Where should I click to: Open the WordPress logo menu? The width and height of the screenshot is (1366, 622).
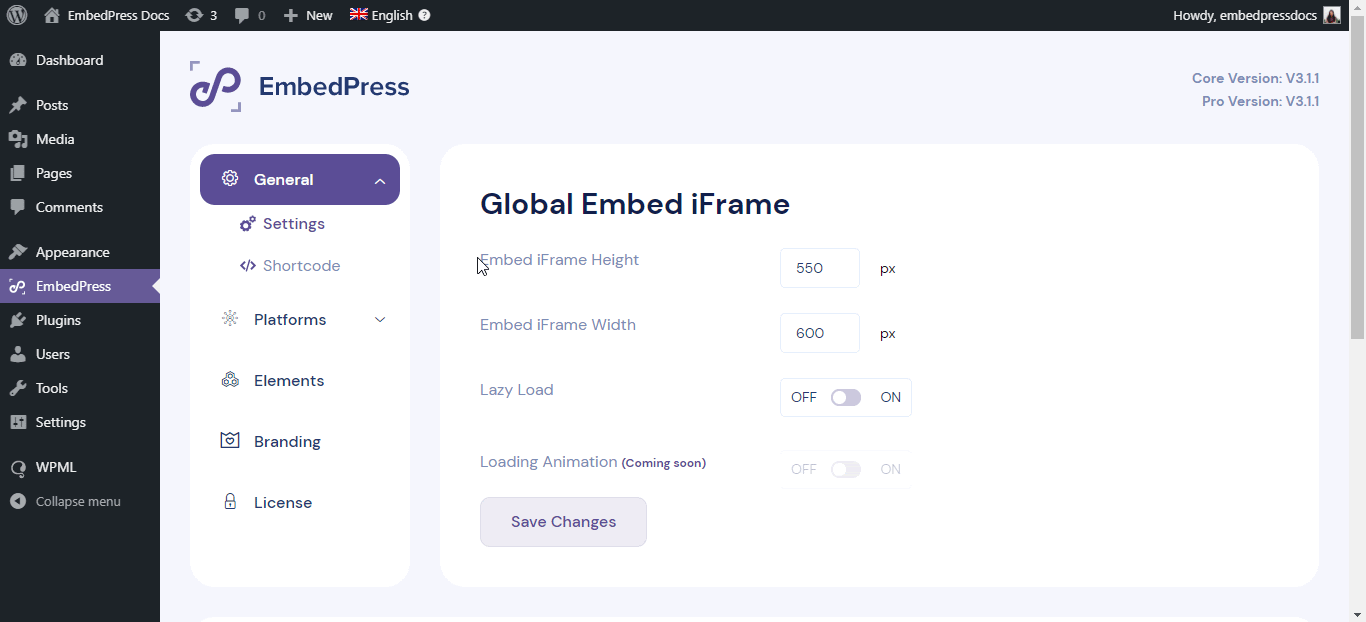(x=16, y=14)
